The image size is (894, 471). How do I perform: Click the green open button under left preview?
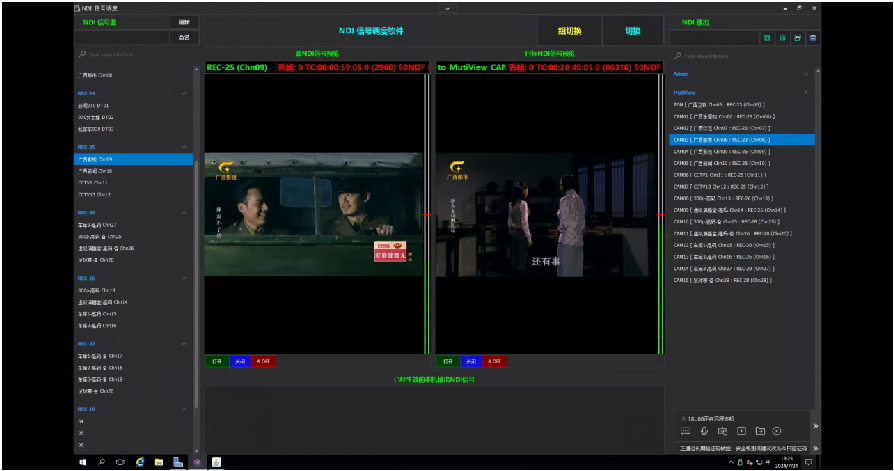[217, 362]
